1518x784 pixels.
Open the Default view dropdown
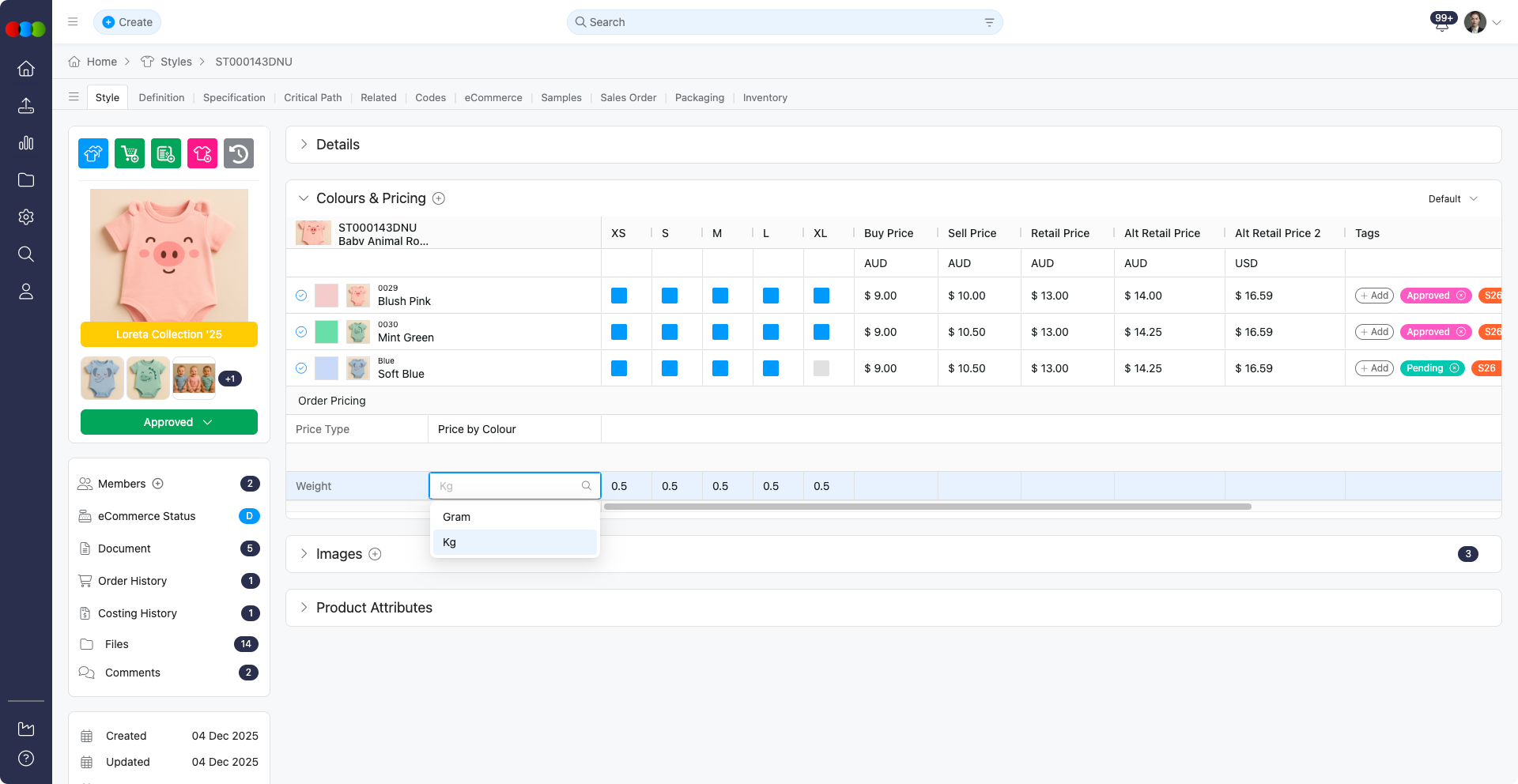1452,199
